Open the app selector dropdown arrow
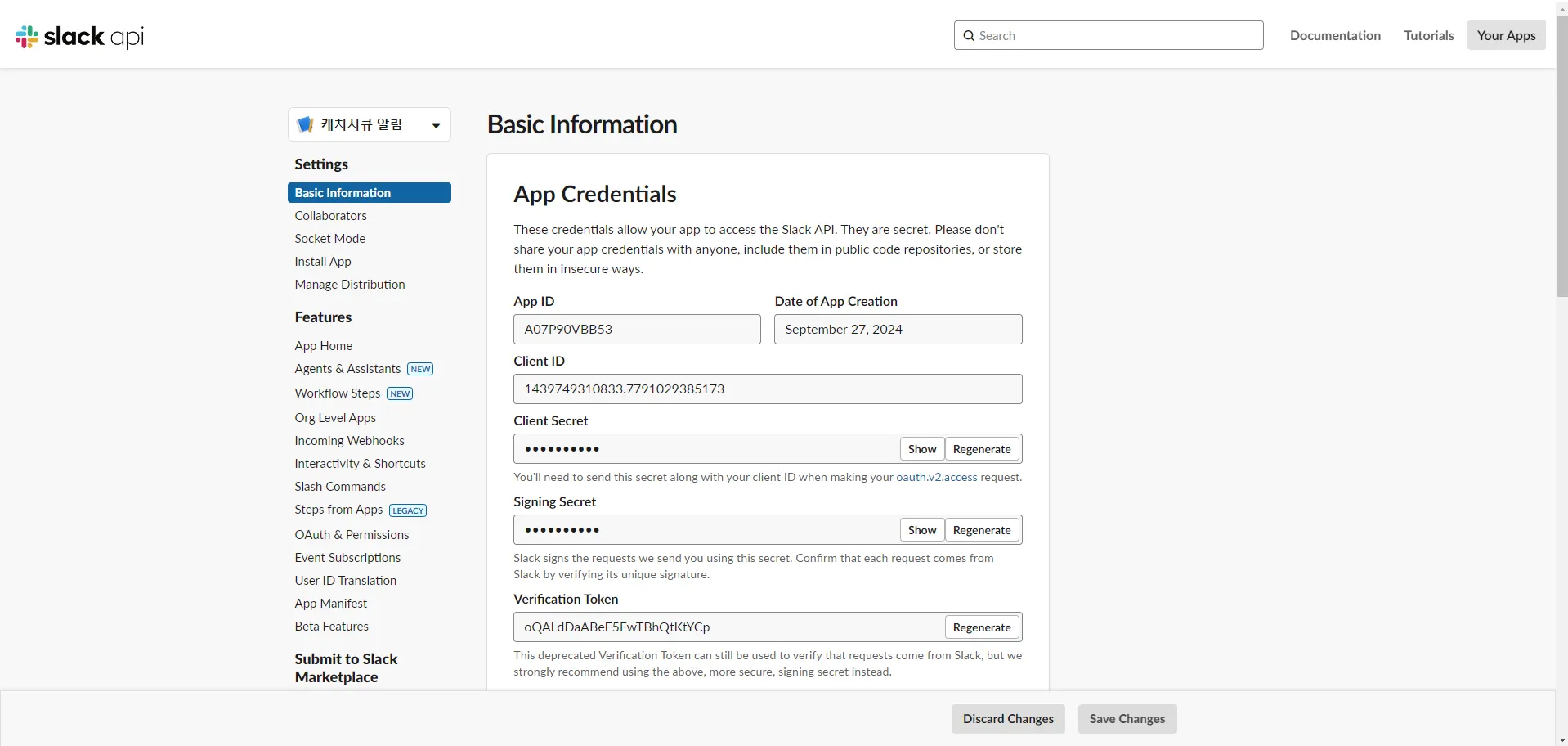The width and height of the screenshot is (1568, 746). pyautogui.click(x=436, y=125)
